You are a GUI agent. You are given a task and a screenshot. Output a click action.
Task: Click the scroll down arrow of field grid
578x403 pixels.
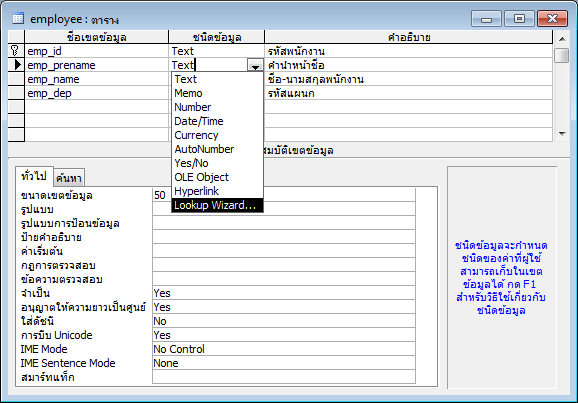tap(562, 134)
